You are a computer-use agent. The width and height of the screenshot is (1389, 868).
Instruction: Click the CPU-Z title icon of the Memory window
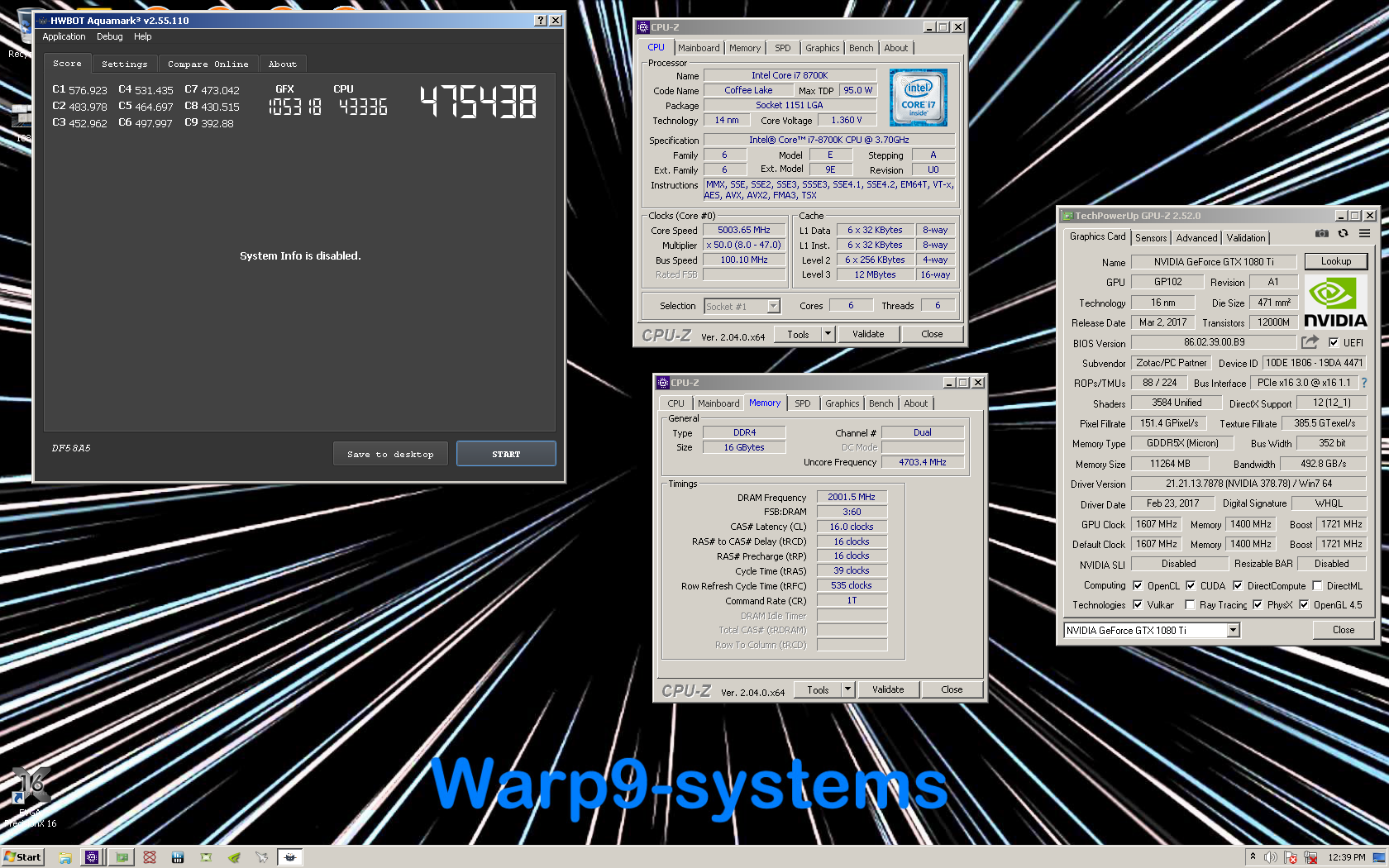click(x=662, y=383)
